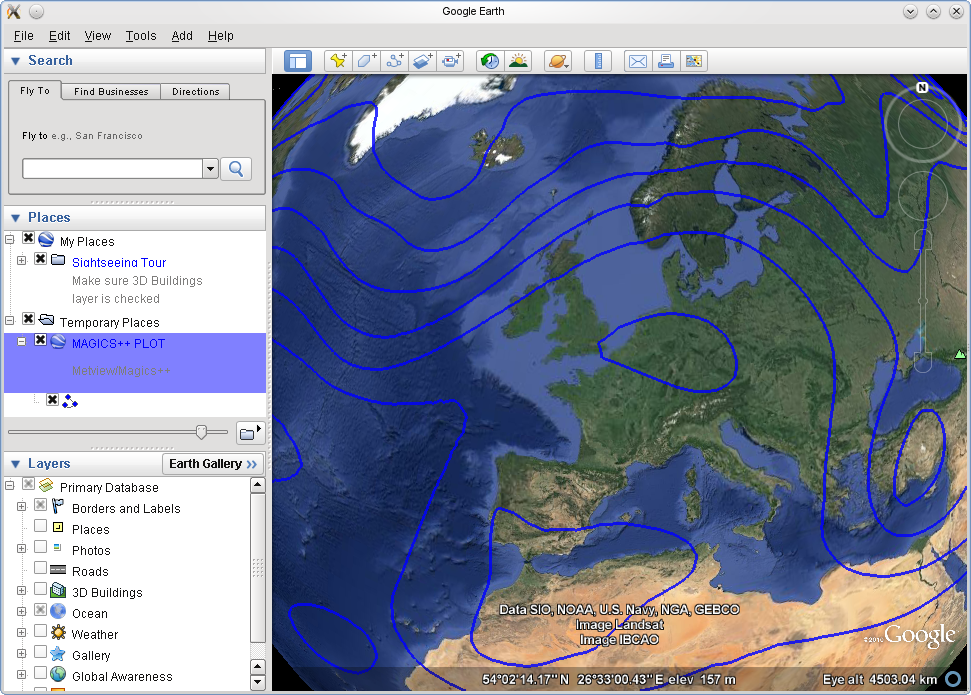Enable the 3D Buildings checkbox

[40, 589]
